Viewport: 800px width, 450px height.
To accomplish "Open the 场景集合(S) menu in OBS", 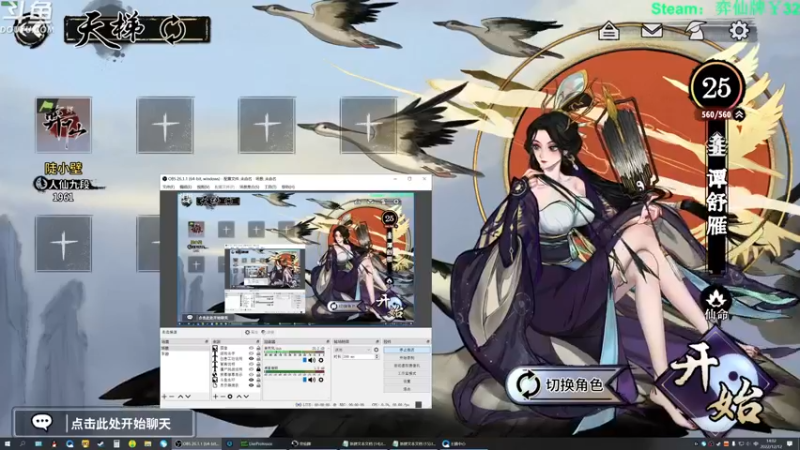I will click(x=249, y=187).
